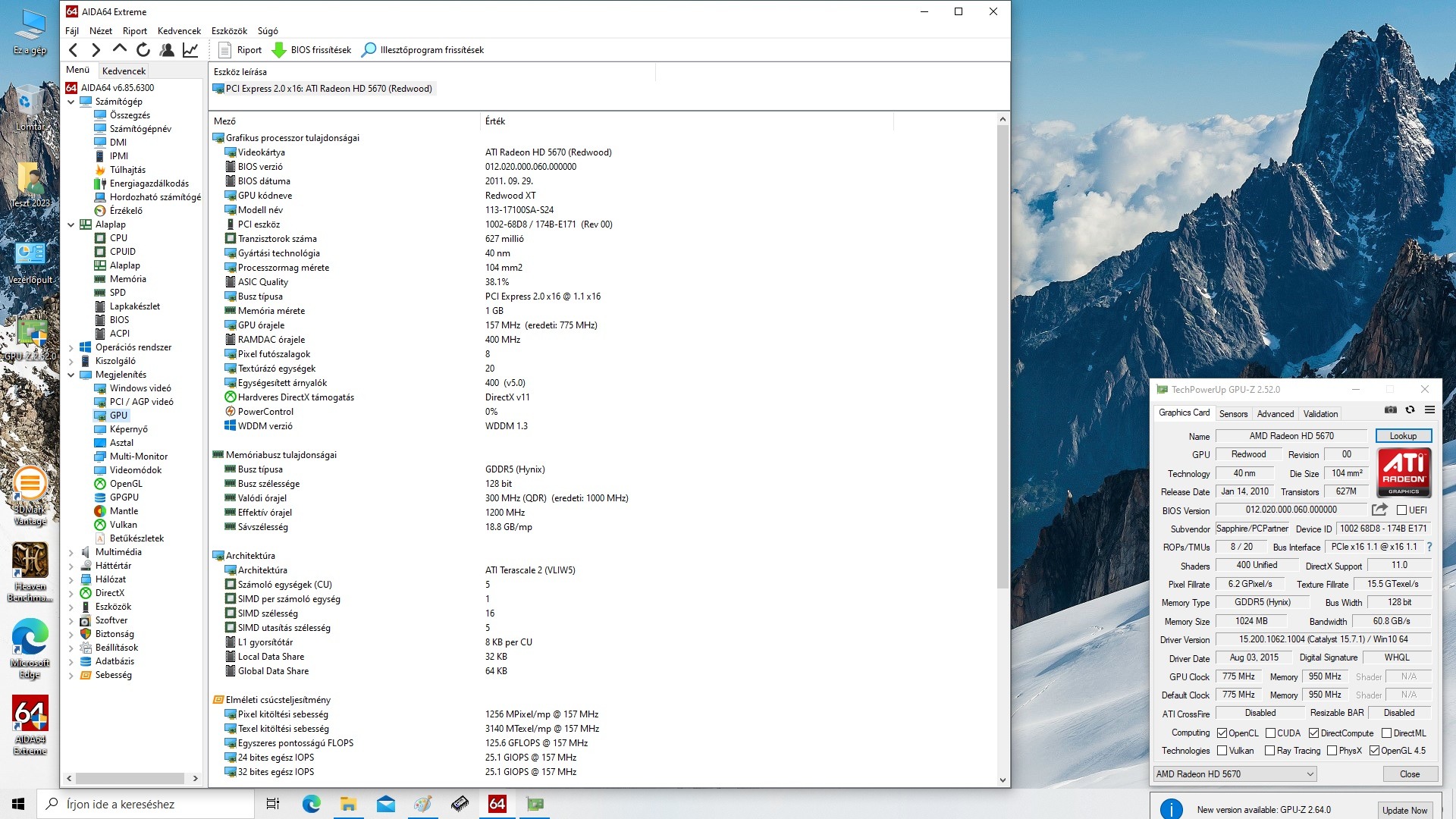Open the Eszközök menu
1456x819 pixels.
[229, 31]
